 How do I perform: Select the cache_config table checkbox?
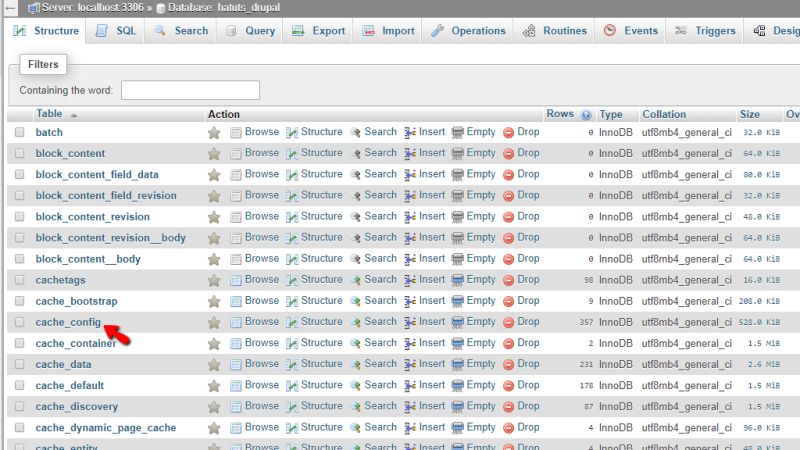coord(19,322)
